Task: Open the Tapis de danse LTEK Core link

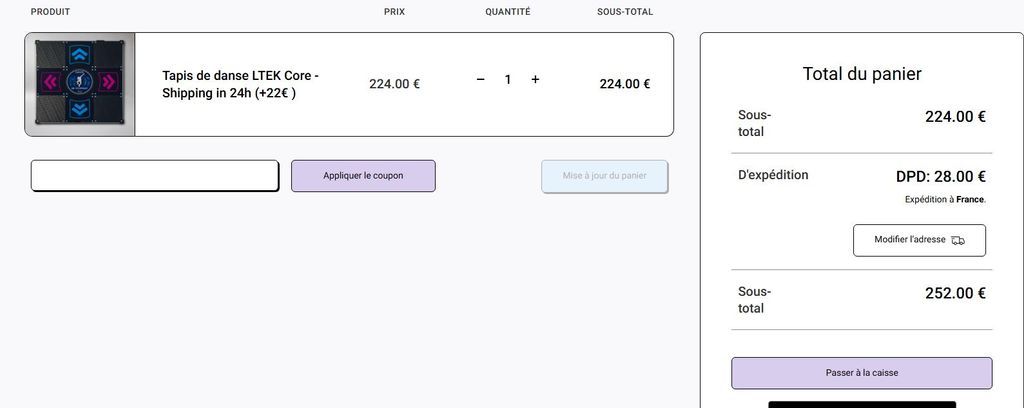Action: click(x=240, y=84)
